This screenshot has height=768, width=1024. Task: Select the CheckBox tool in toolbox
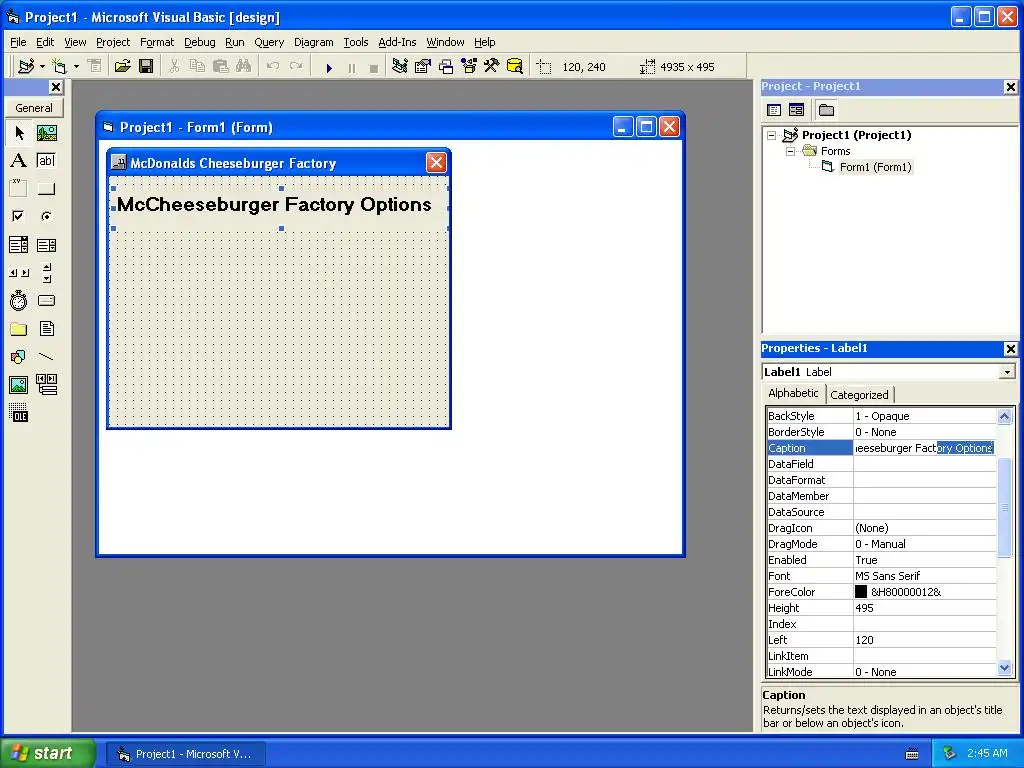point(19,216)
